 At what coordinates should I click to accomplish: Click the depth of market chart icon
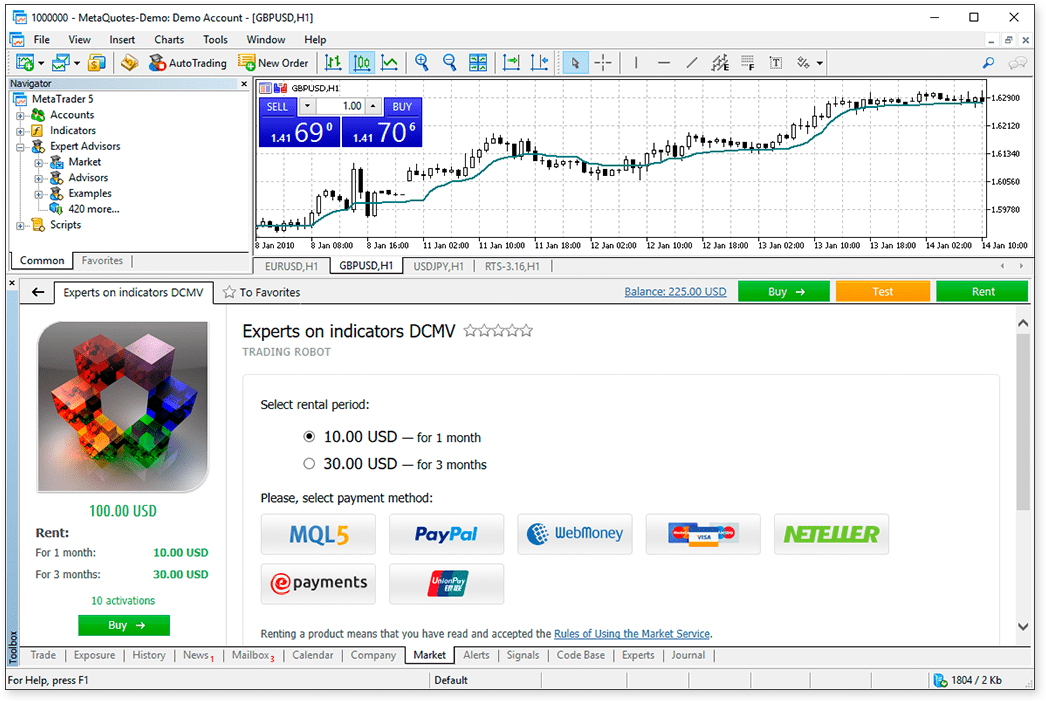[280, 88]
